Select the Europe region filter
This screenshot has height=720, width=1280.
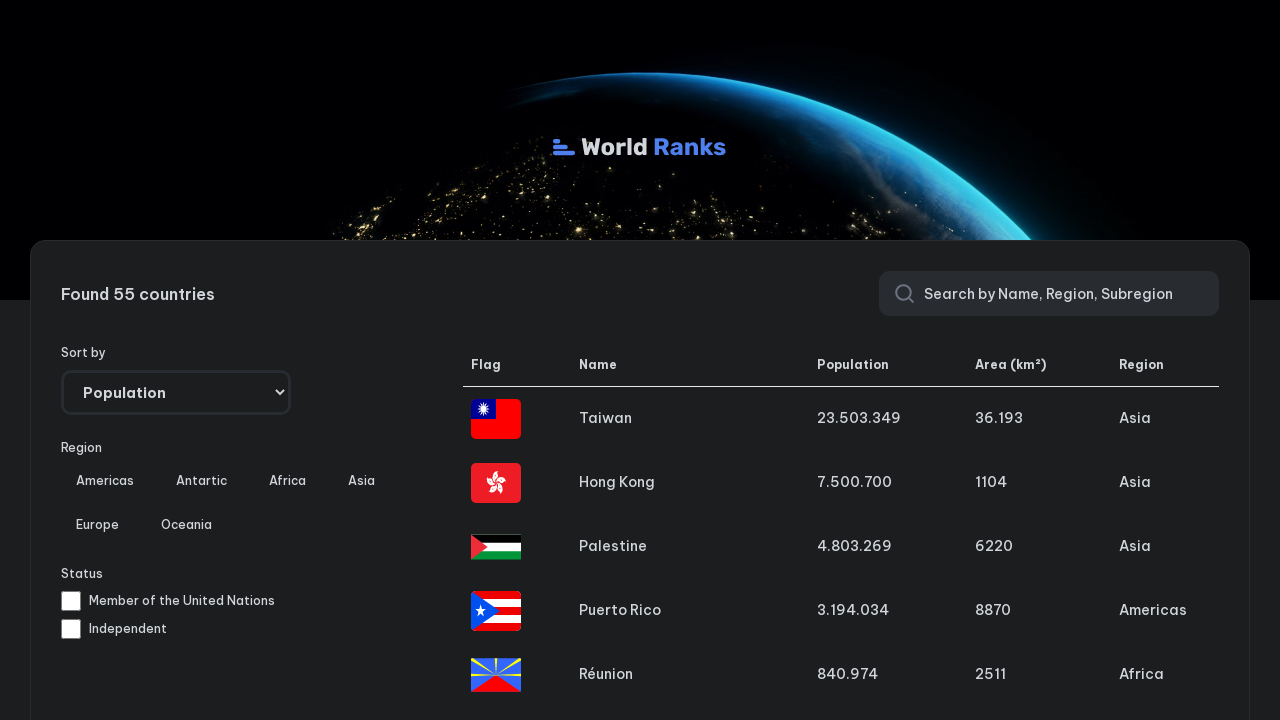click(97, 524)
